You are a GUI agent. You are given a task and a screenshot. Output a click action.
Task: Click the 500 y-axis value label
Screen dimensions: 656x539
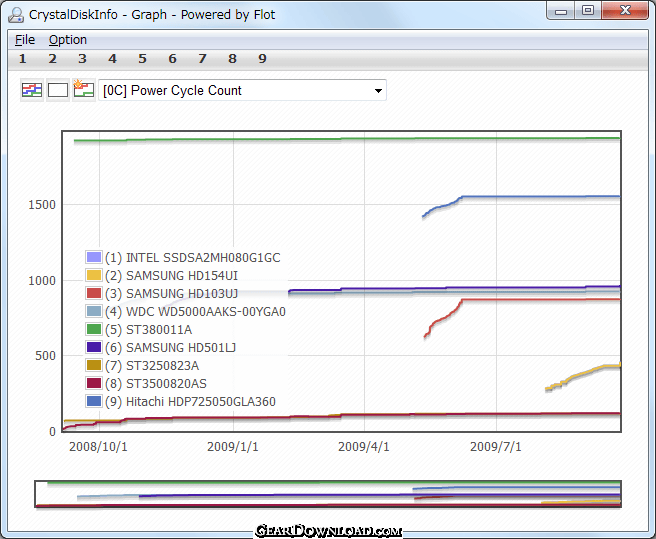[x=45, y=356]
